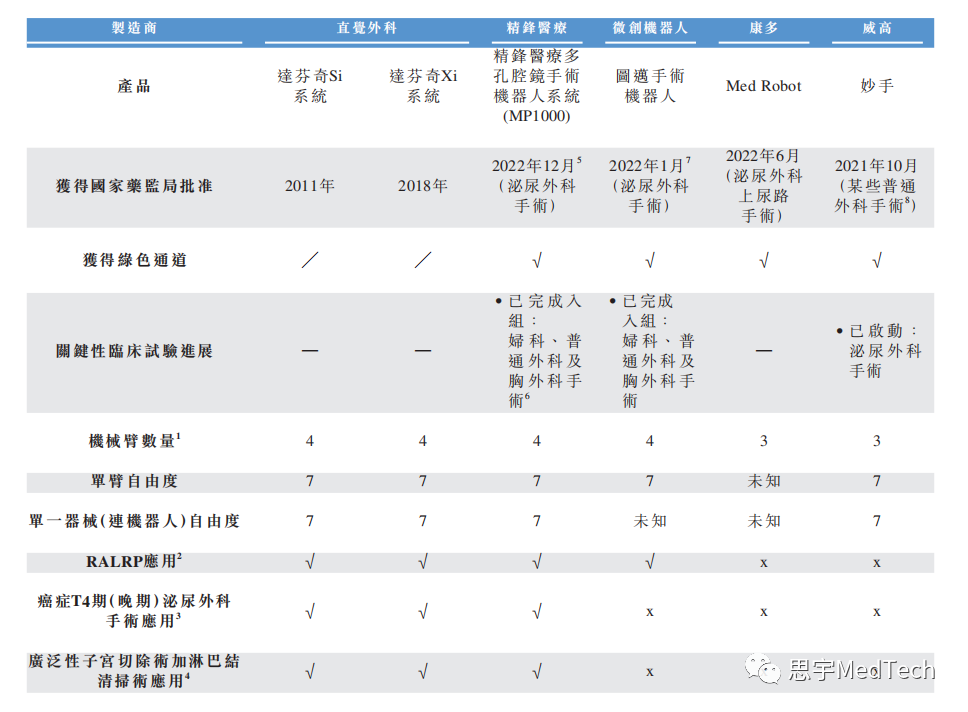Select the 微創機器人 manufacturer header
Viewport: 968px width, 712px height.
pyautogui.click(x=649, y=28)
